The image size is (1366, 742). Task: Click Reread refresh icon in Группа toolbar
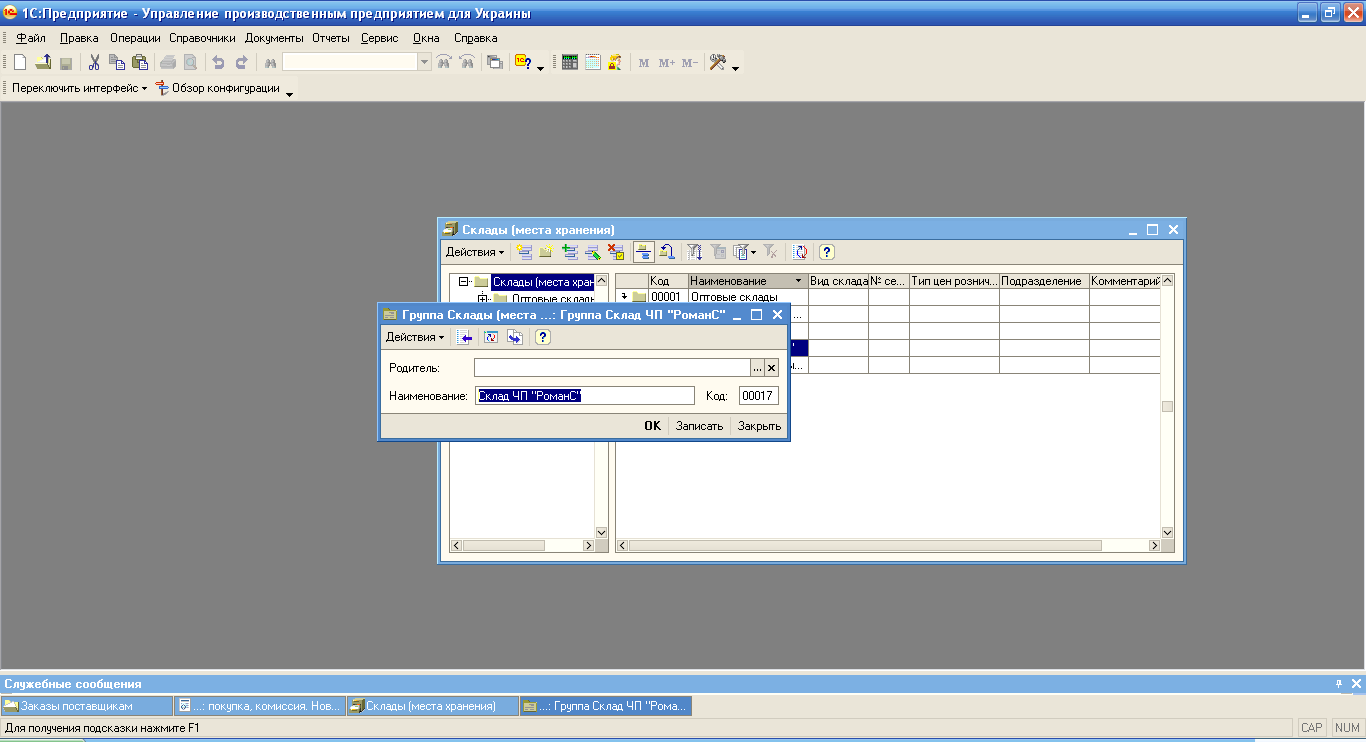click(492, 337)
